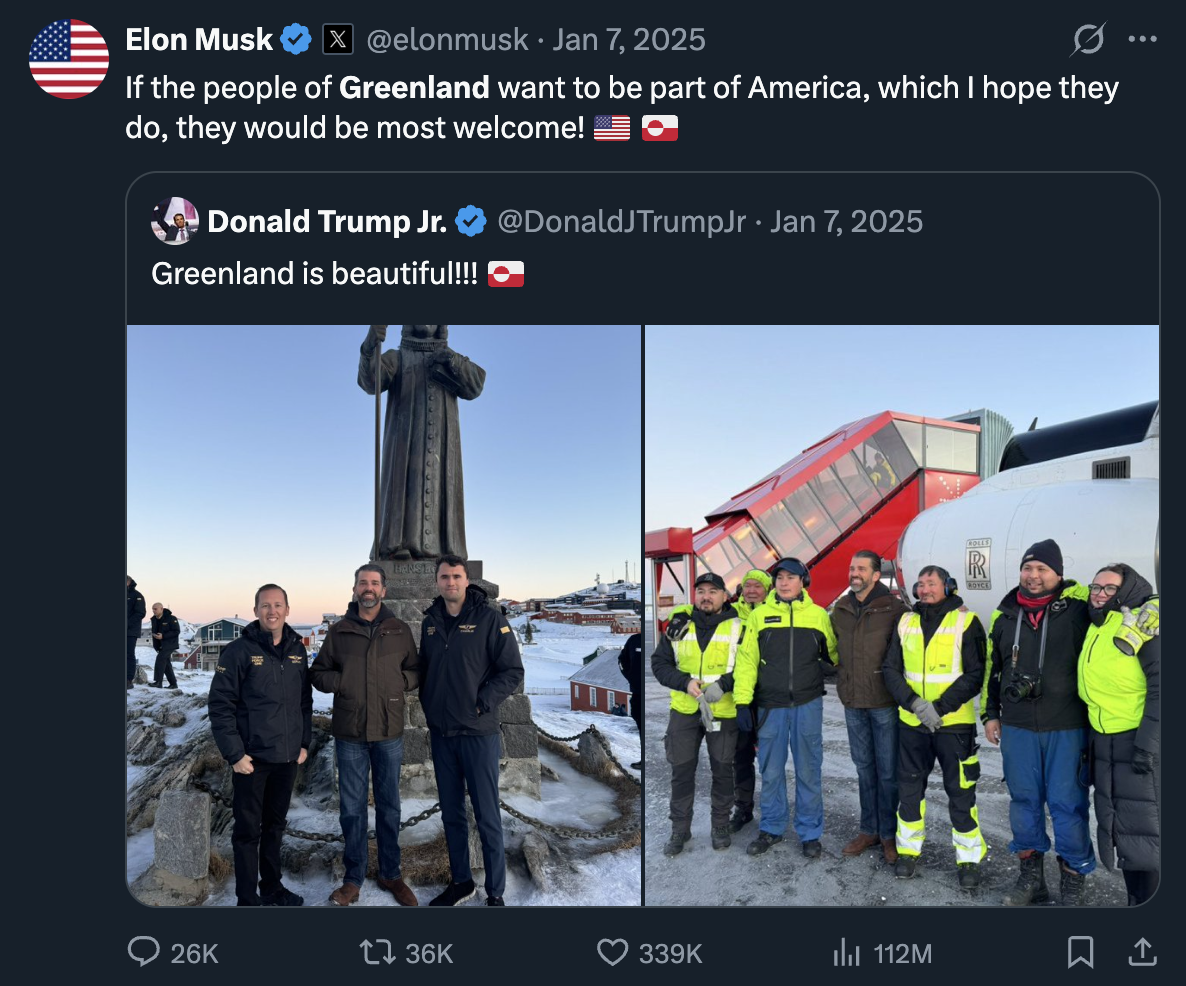Viewport: 1186px width, 986px height.
Task: Click the X affiliation badge
Action: 338,40
